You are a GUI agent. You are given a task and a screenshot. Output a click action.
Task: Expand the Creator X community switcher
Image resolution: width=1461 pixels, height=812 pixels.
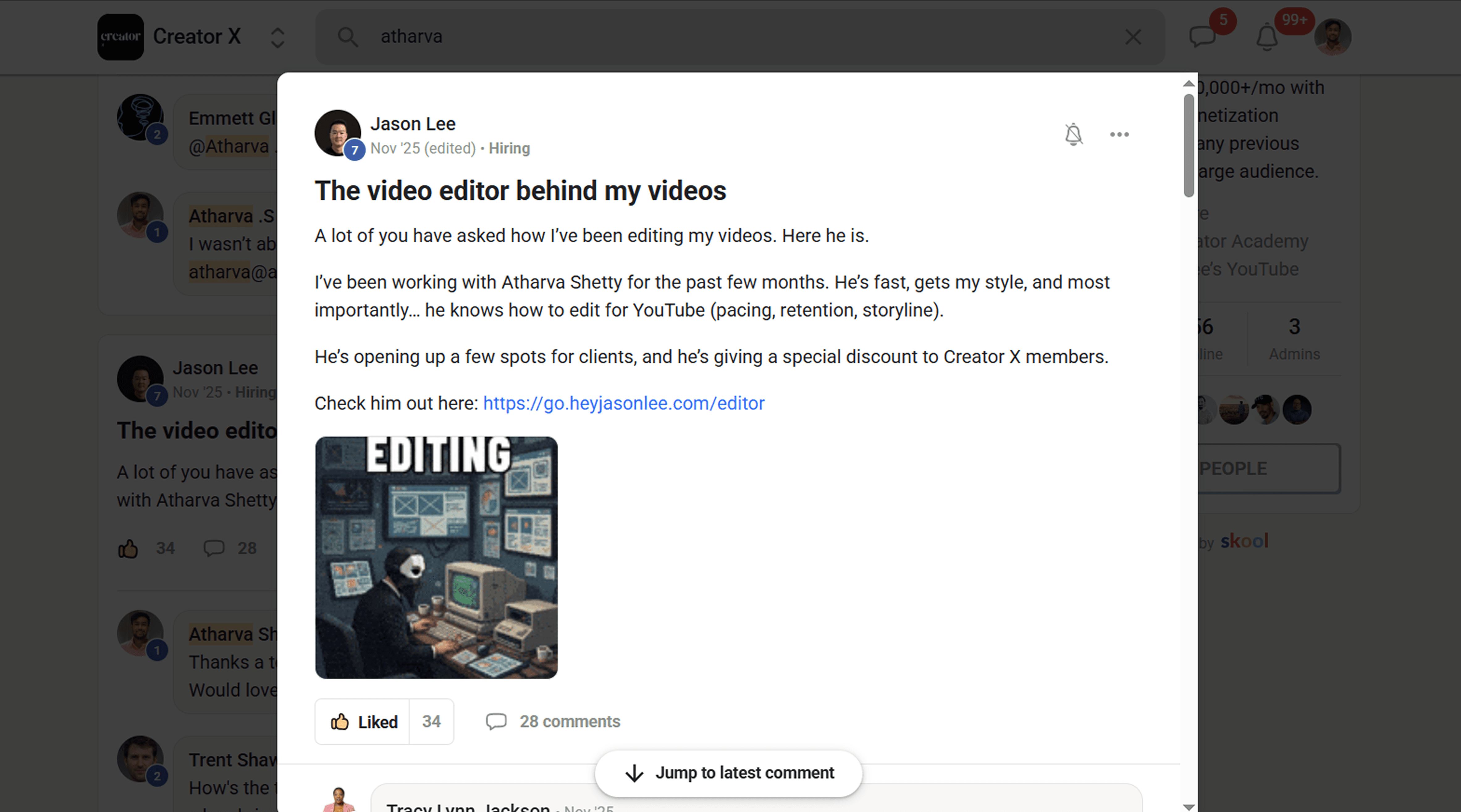[x=277, y=37]
